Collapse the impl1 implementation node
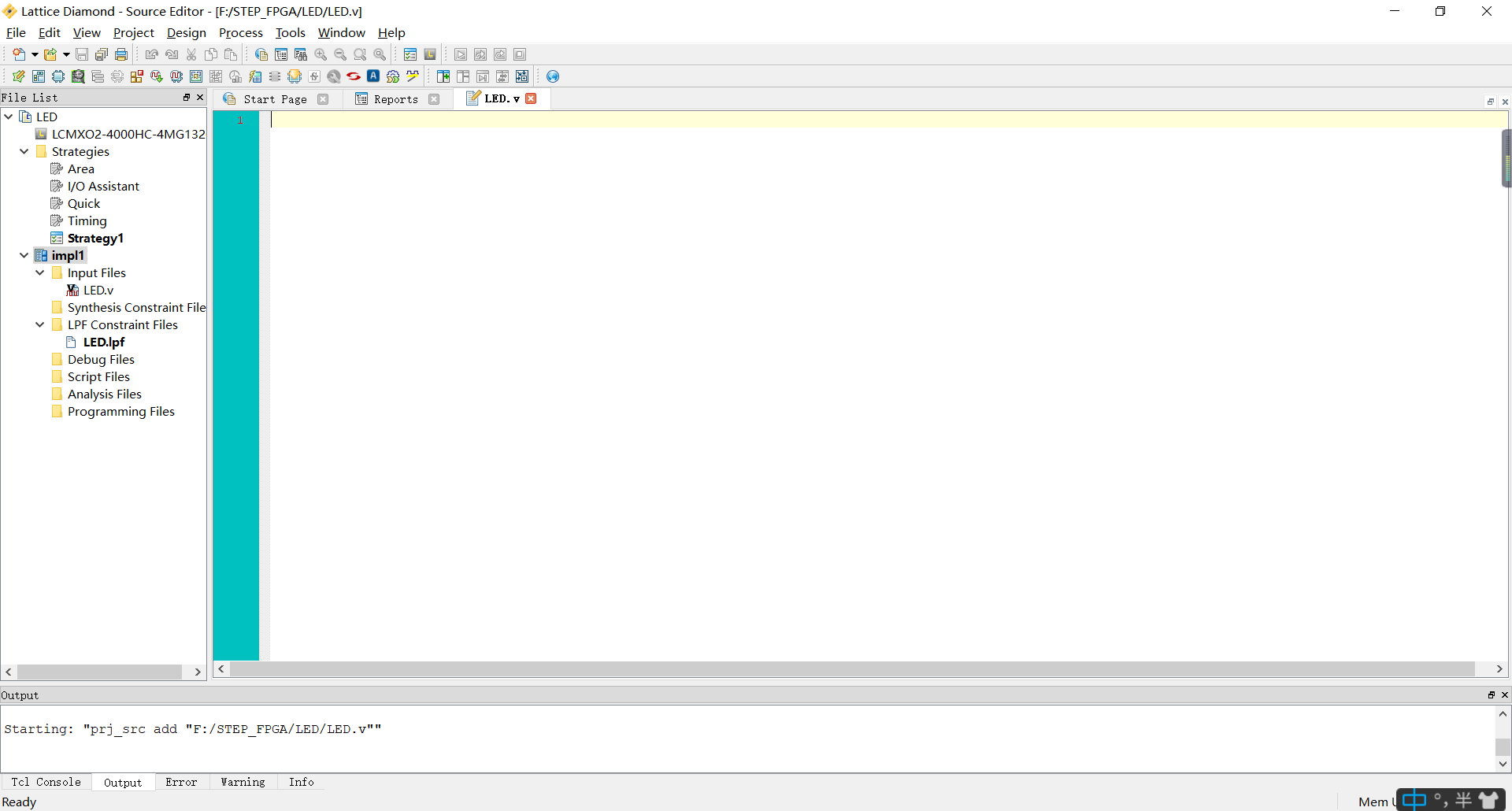The height and width of the screenshot is (811, 1512). pyautogui.click(x=24, y=255)
